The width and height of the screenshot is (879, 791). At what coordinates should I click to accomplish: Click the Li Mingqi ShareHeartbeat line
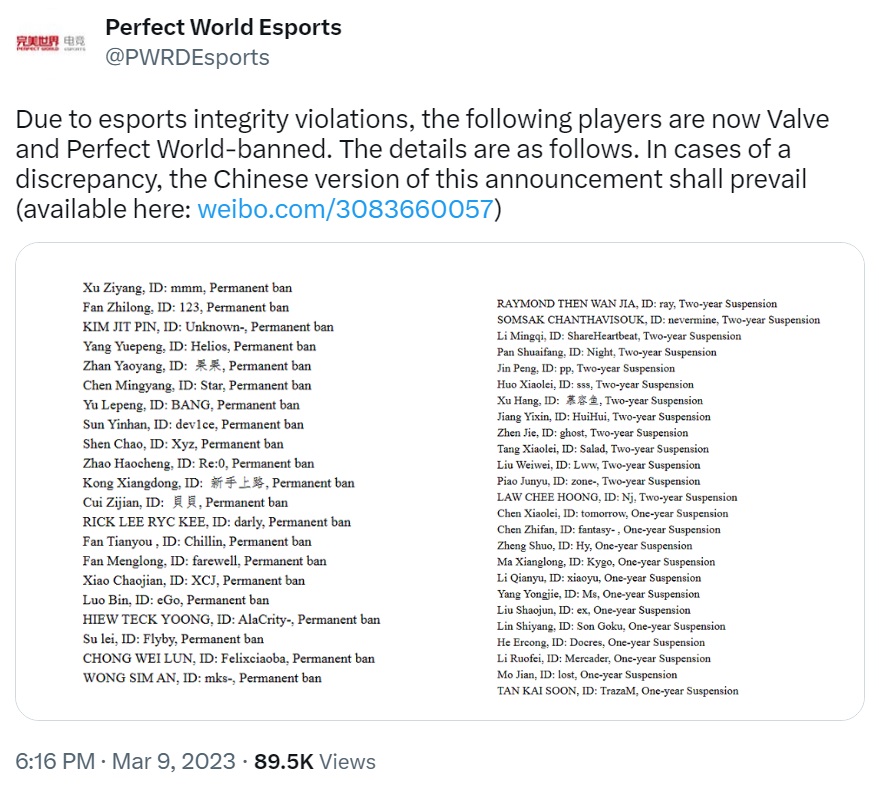[x=619, y=336]
